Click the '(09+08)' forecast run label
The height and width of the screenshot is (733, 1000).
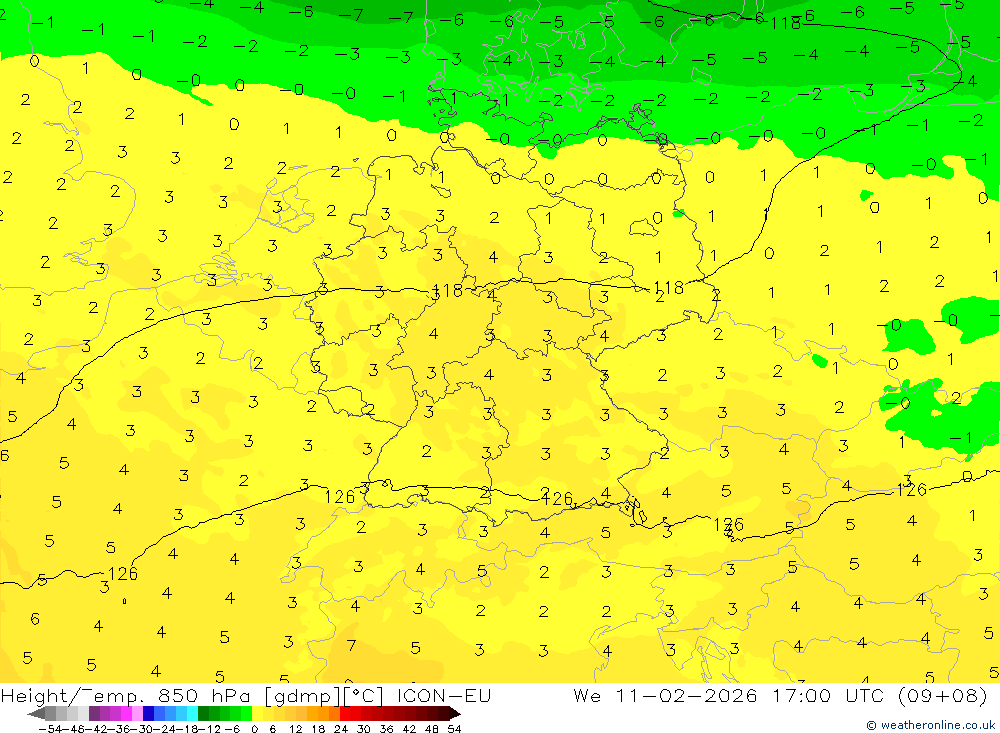[x=943, y=695]
